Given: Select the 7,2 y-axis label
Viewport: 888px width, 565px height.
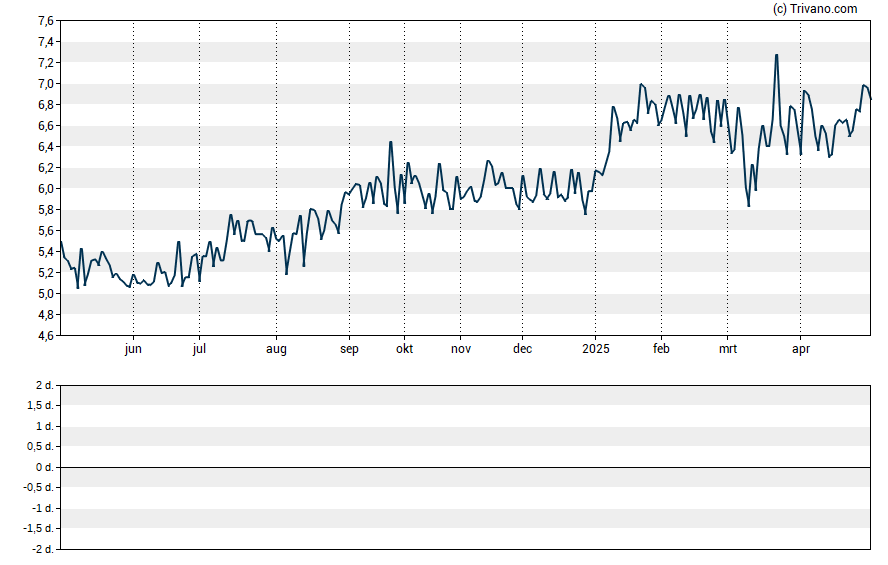Looking at the screenshot, I should pos(45,63).
